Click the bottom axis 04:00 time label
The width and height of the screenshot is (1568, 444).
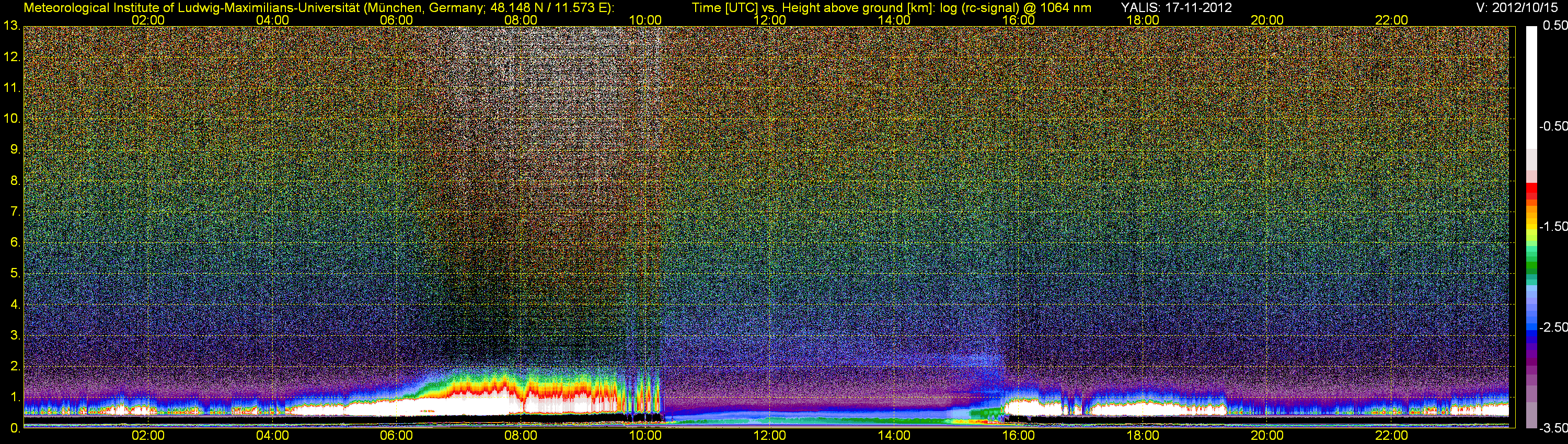click(x=272, y=436)
